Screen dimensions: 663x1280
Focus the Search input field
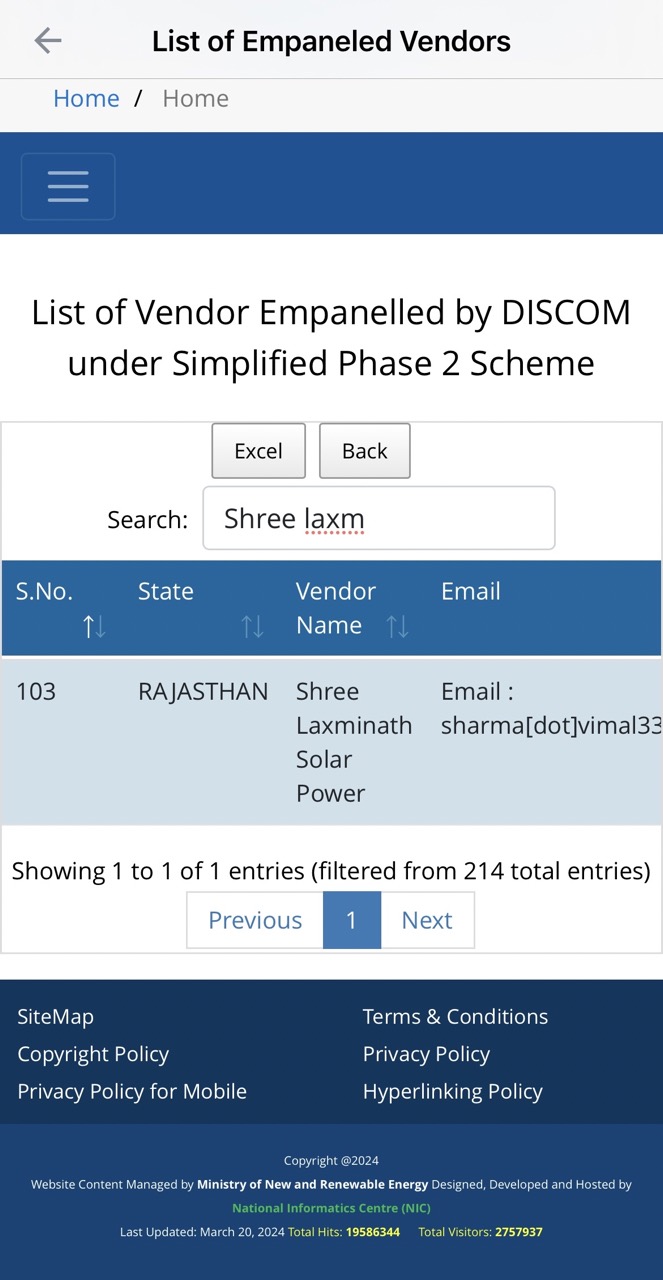point(379,518)
